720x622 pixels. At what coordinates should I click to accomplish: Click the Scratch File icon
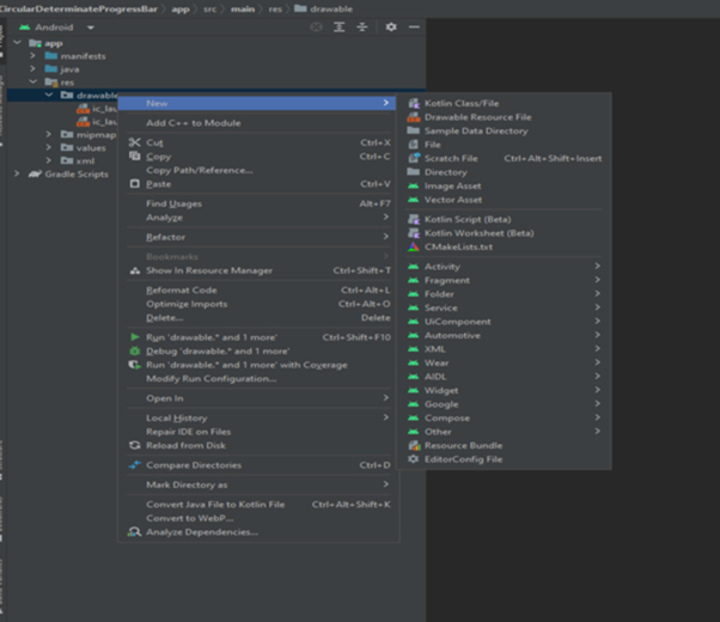click(x=414, y=158)
